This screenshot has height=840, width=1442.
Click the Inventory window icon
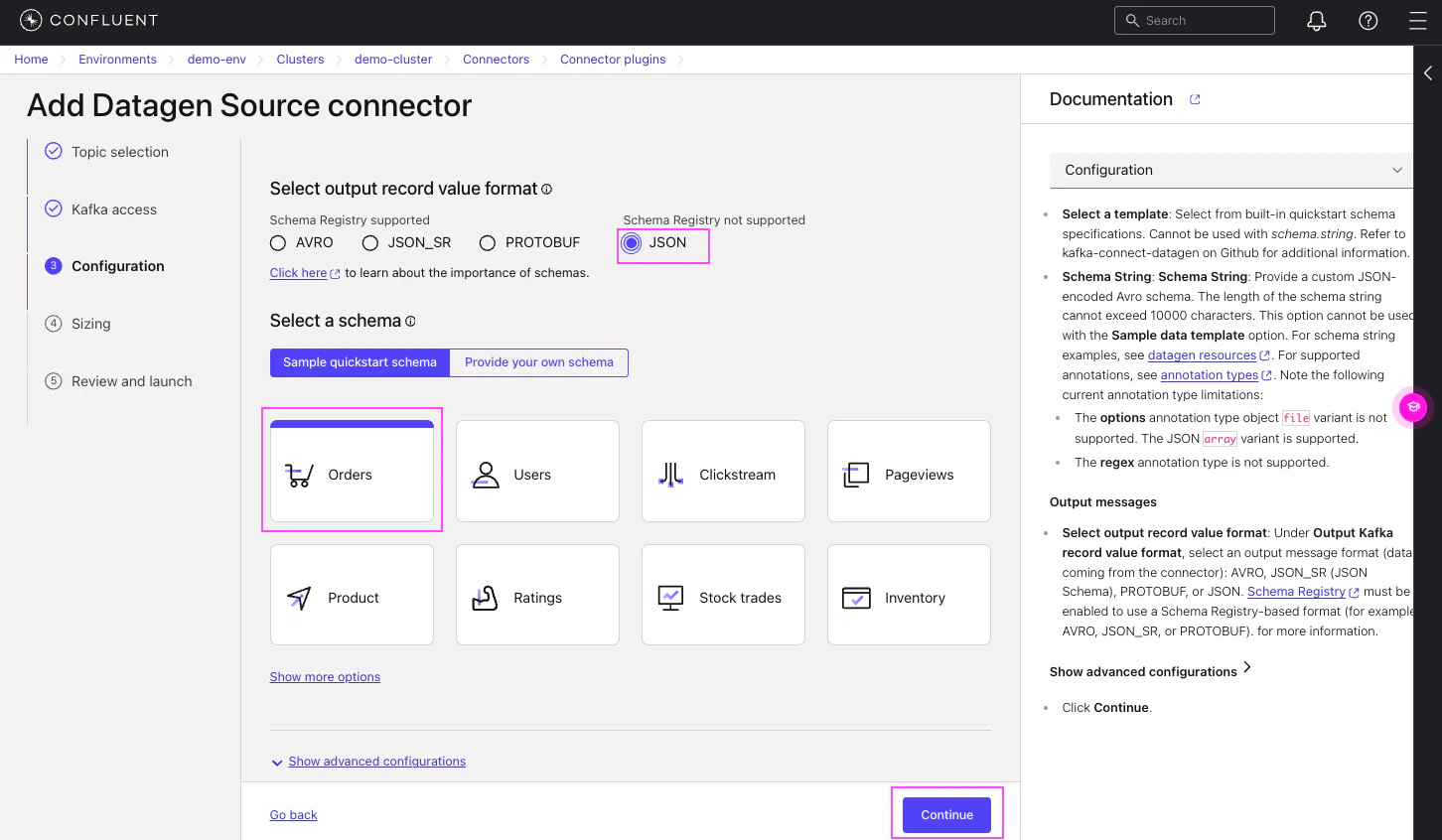click(856, 598)
